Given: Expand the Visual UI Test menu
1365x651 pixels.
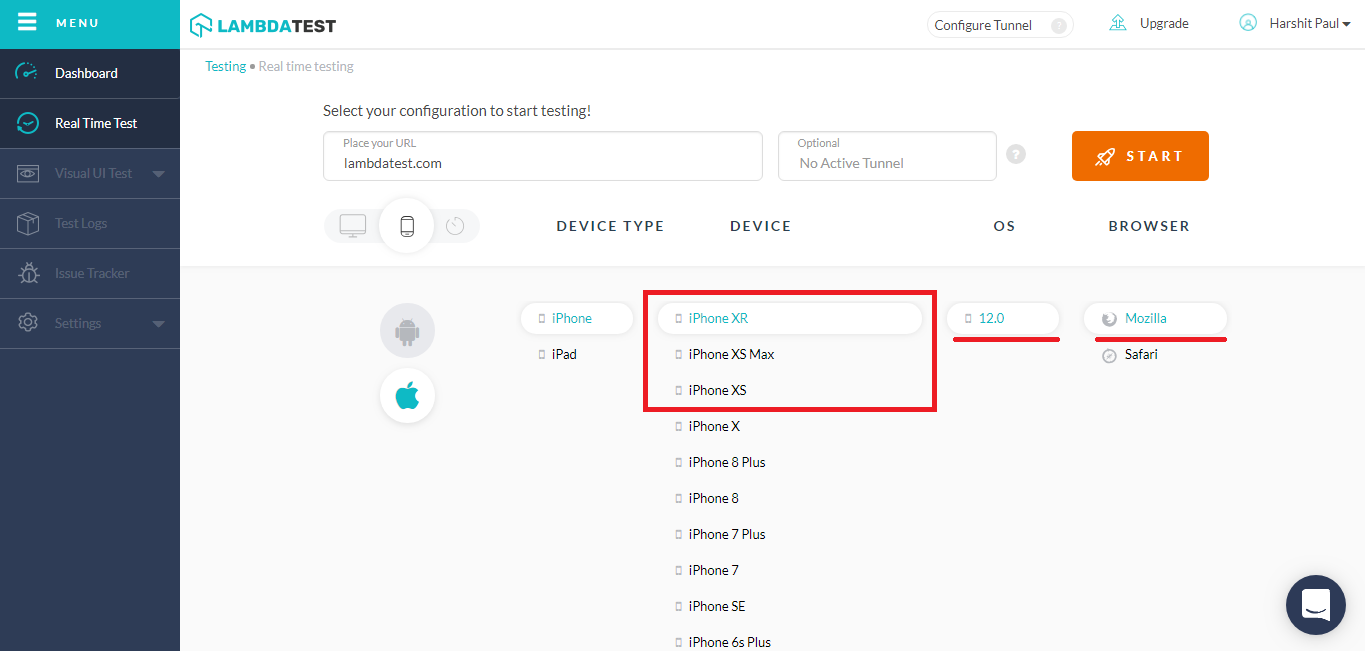Looking at the screenshot, I should pos(158,174).
